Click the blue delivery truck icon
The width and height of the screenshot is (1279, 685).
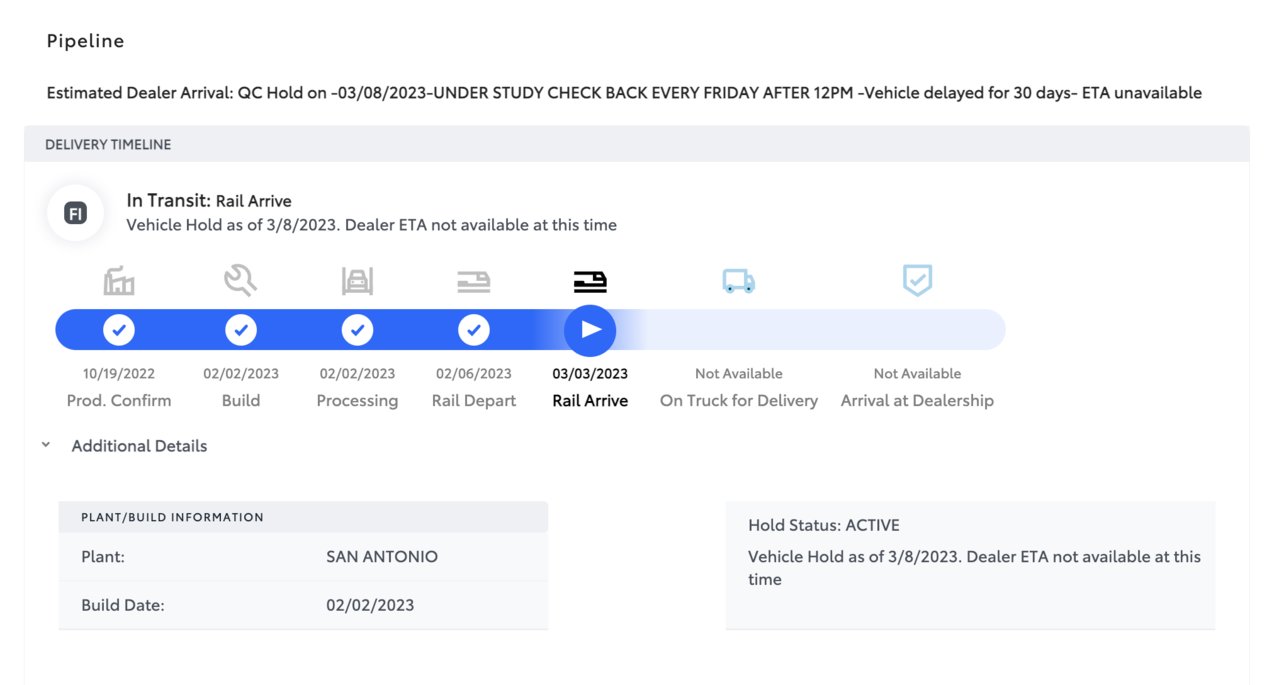coord(739,282)
